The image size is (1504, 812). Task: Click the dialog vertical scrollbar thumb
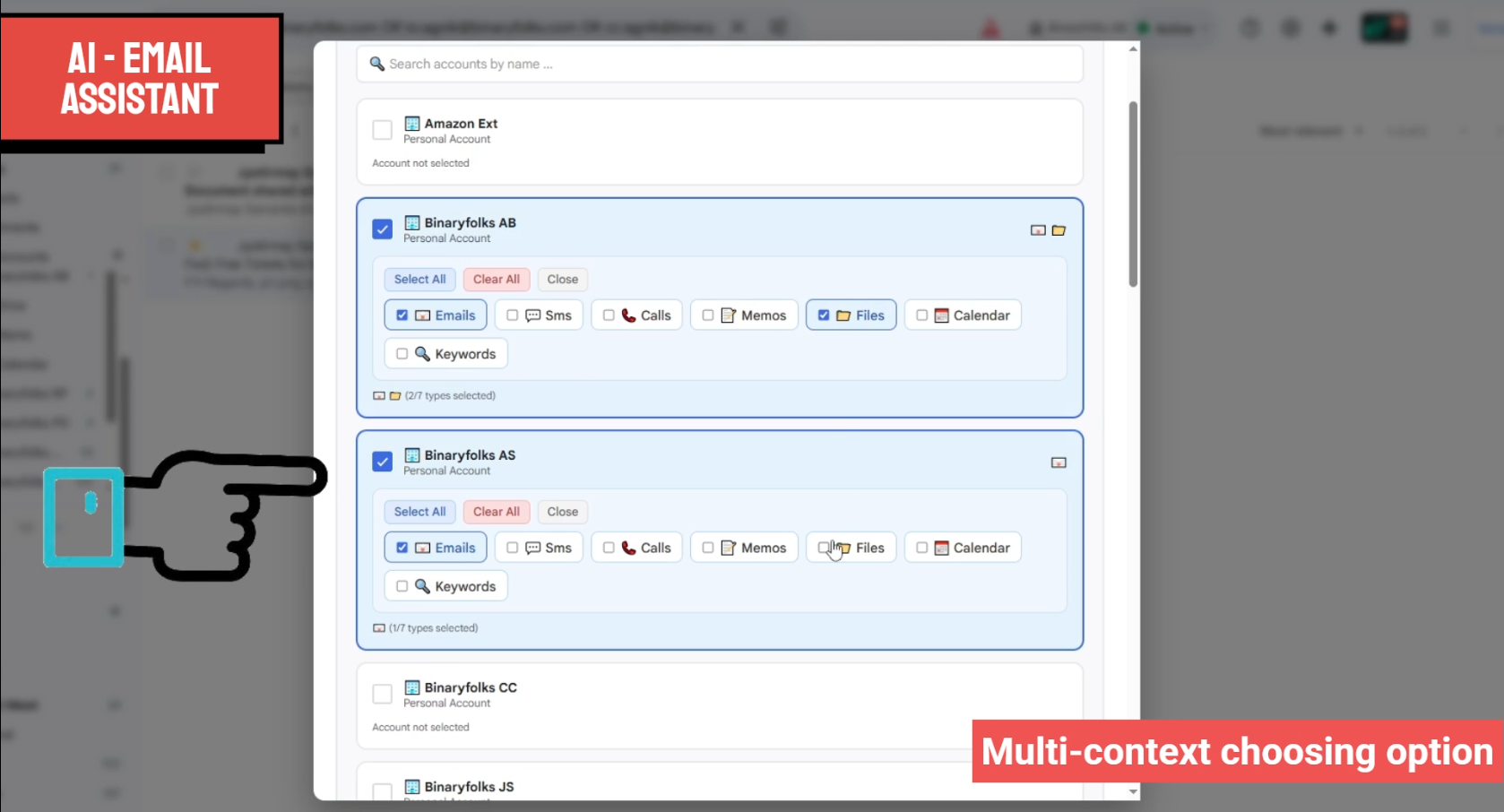point(1133,194)
